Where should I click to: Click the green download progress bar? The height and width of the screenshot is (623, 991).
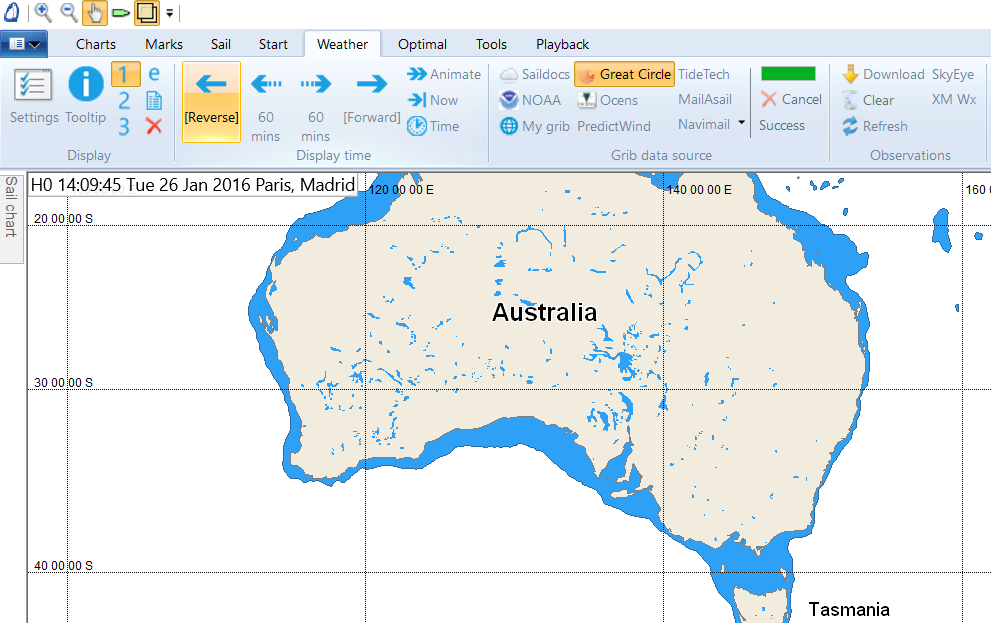(788, 74)
